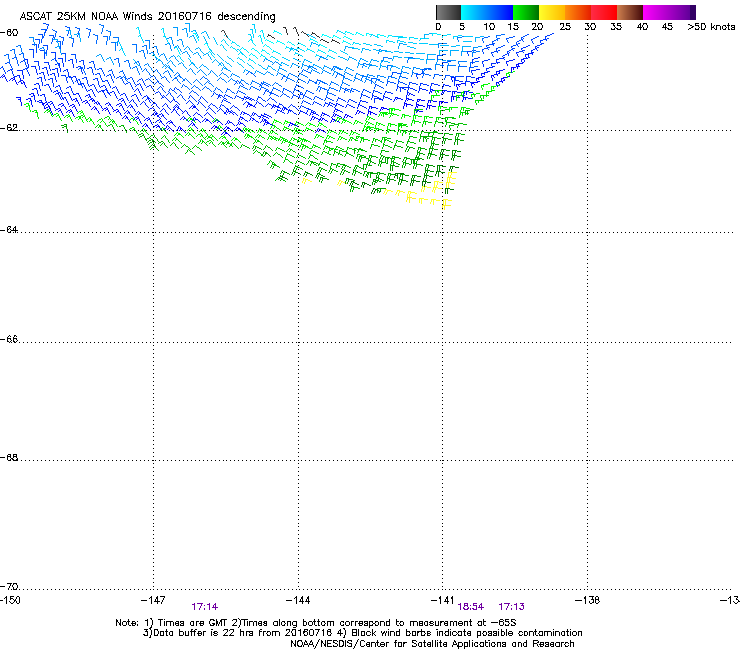Click the 'Times are GMT' note line
Image resolution: width=740 pixels, height=650 pixels.
[316, 623]
